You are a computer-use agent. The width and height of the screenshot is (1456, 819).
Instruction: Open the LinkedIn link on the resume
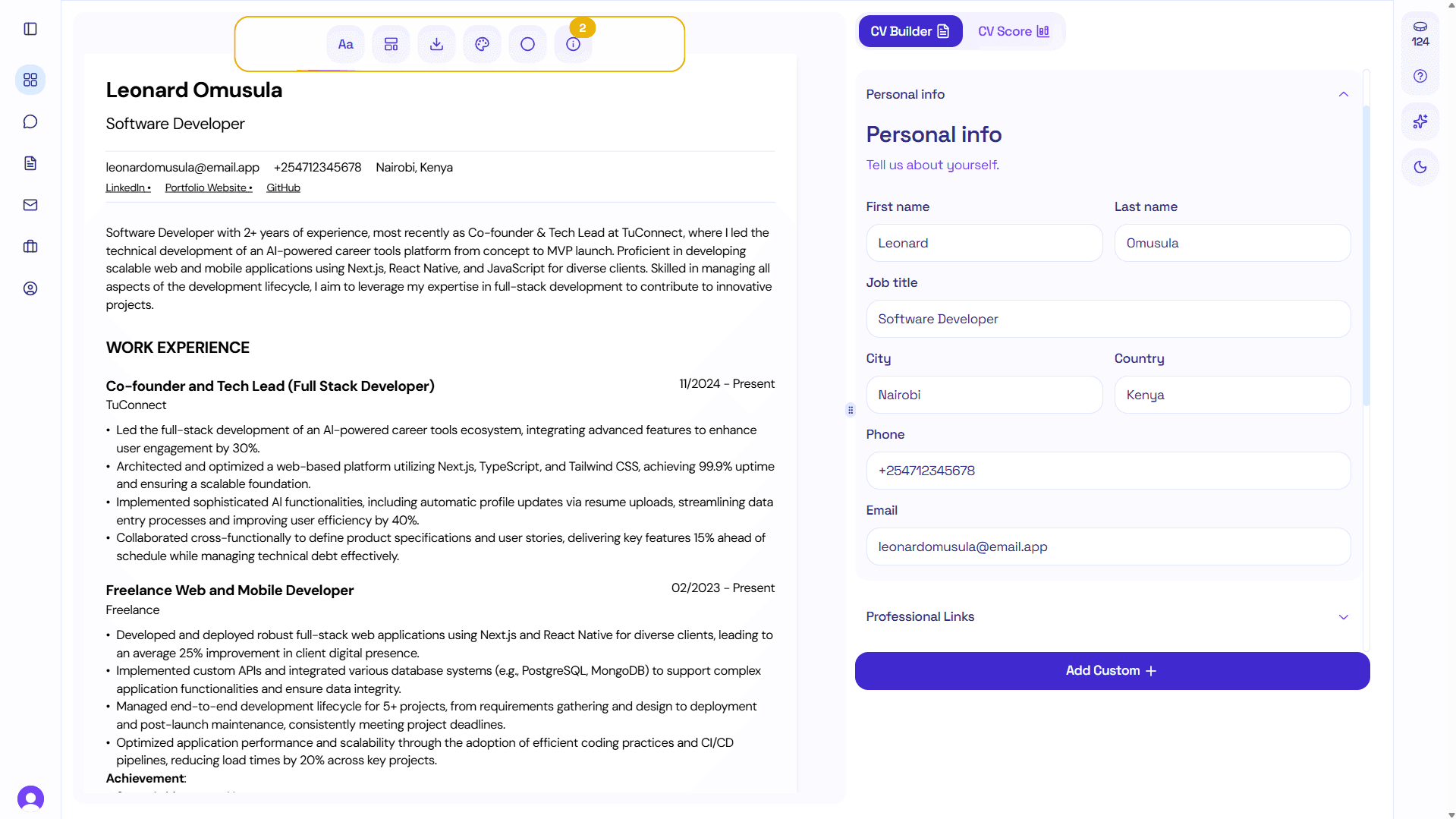[x=126, y=187]
